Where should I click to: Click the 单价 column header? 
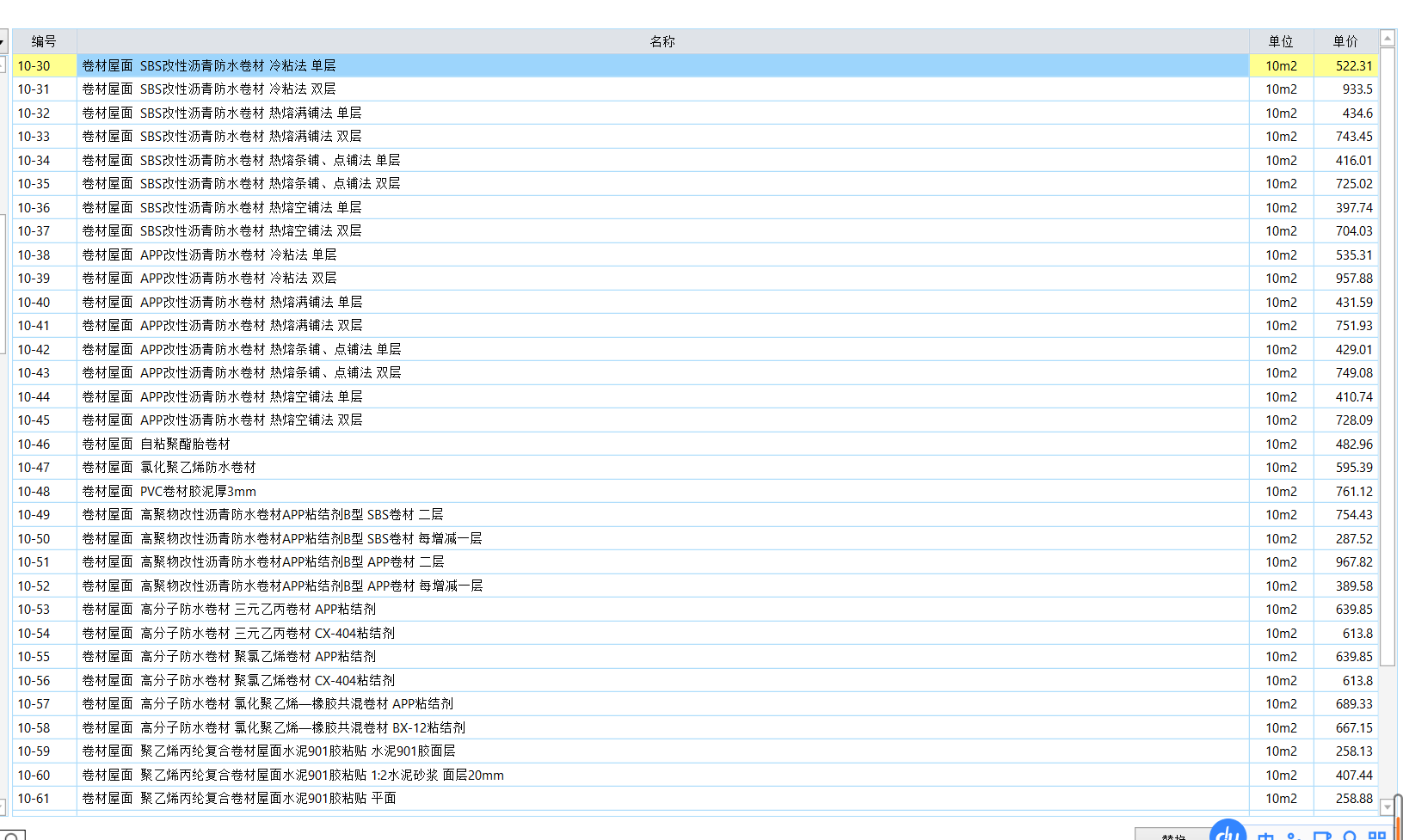click(x=1345, y=41)
